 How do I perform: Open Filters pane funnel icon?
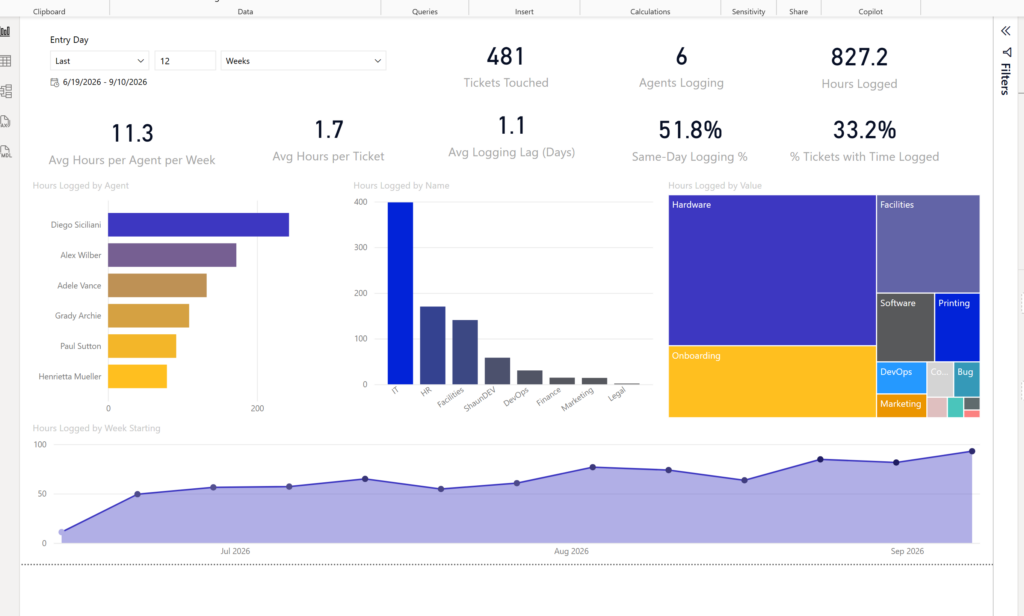[x=1006, y=52]
